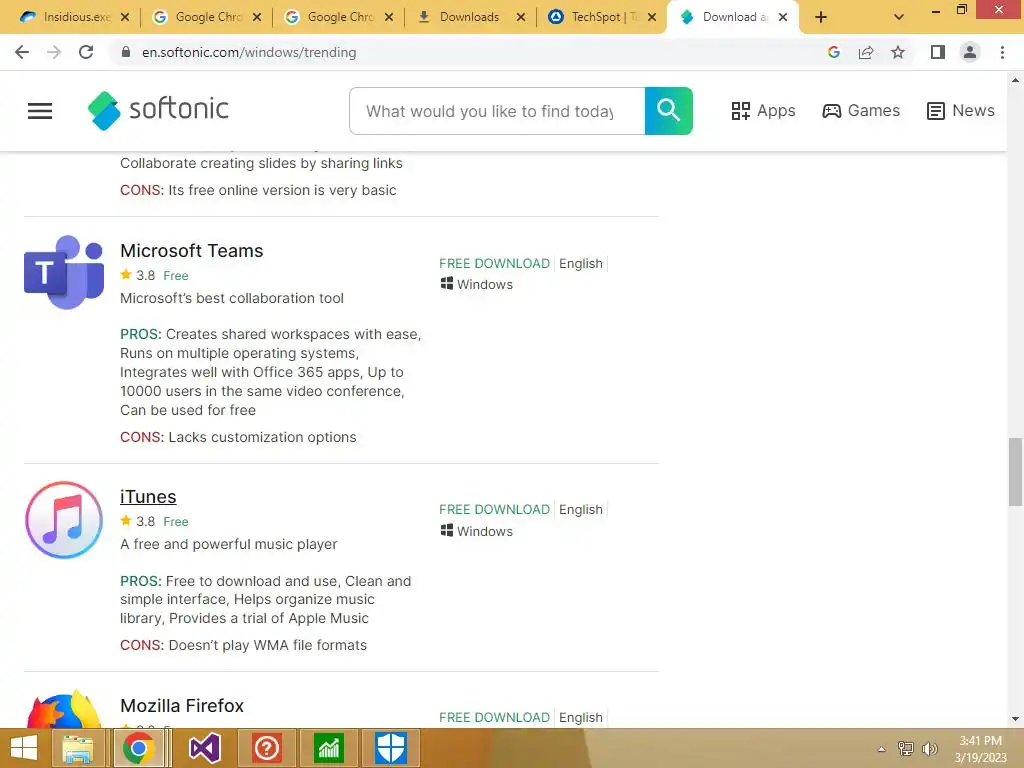This screenshot has width=1024, height=768.
Task: Open the News section
Action: click(960, 111)
